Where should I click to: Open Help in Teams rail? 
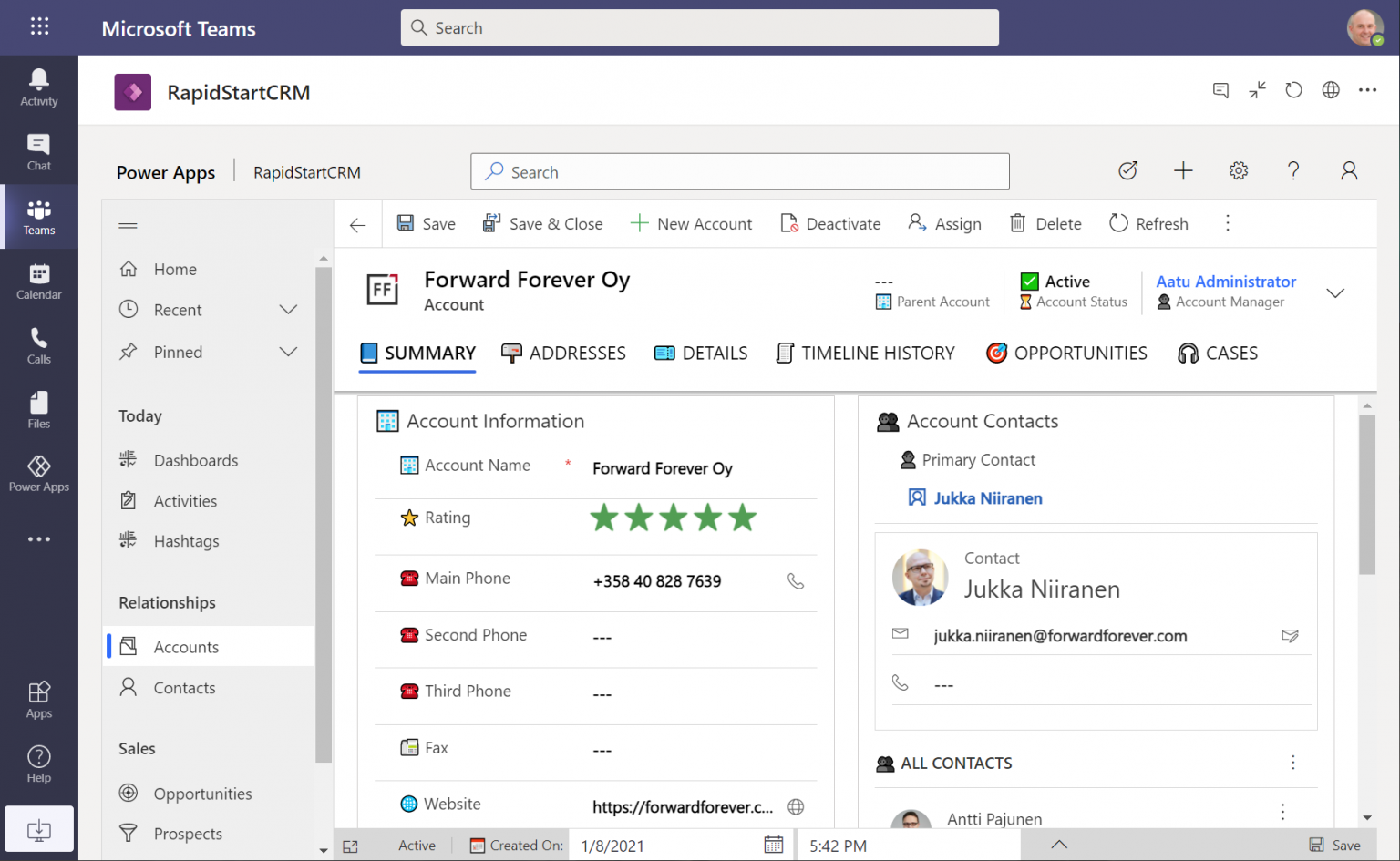(x=39, y=764)
